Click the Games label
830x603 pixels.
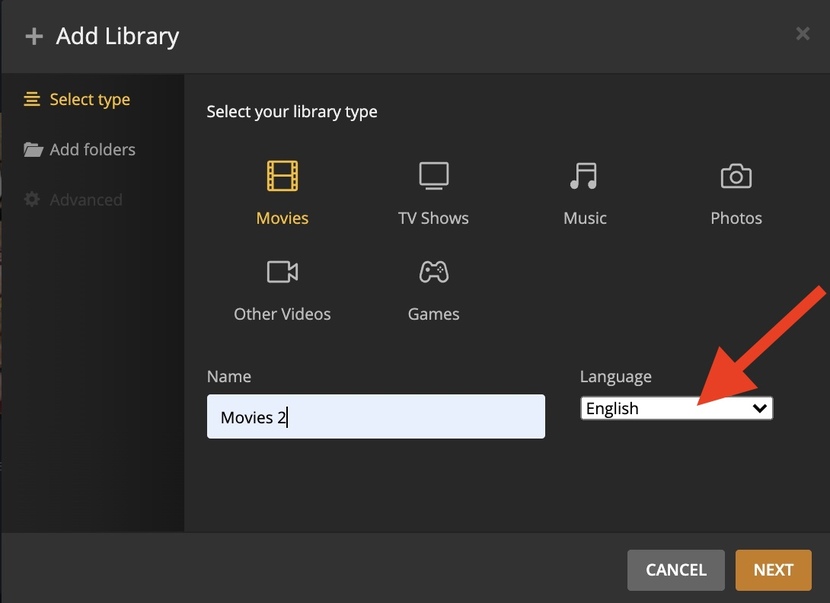(x=434, y=314)
